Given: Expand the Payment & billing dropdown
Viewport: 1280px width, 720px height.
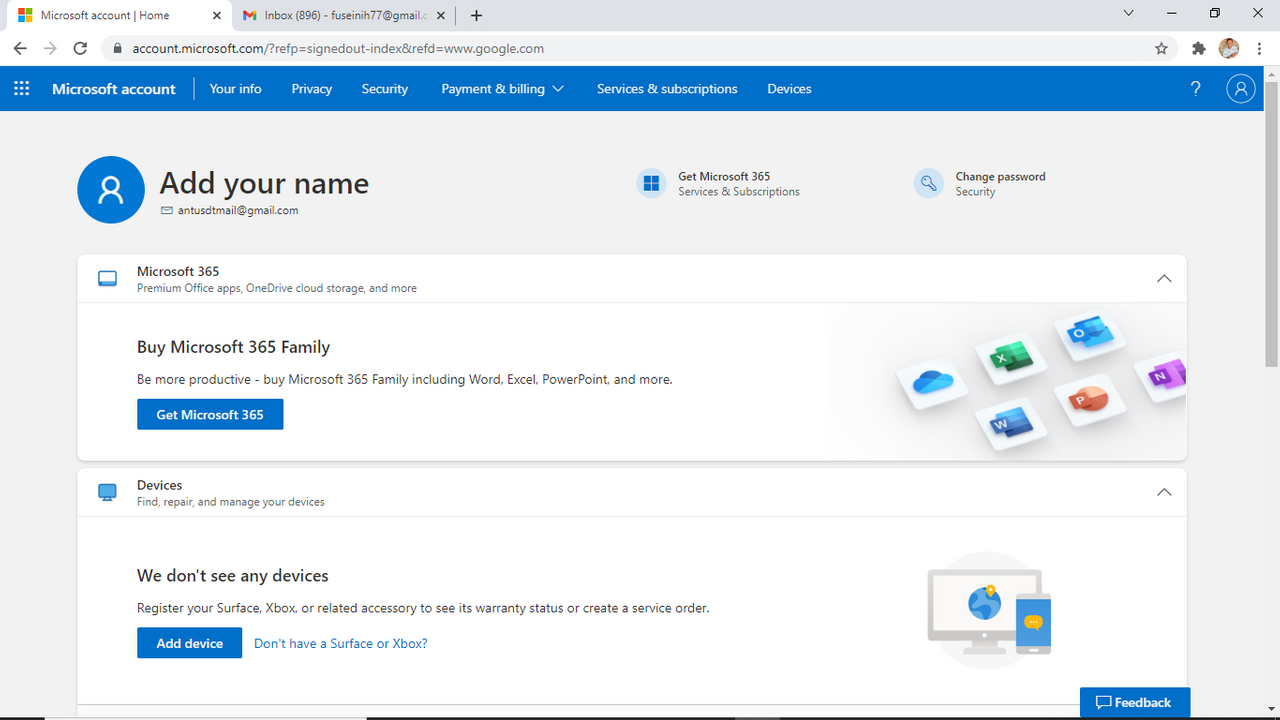Looking at the screenshot, I should coord(503,89).
